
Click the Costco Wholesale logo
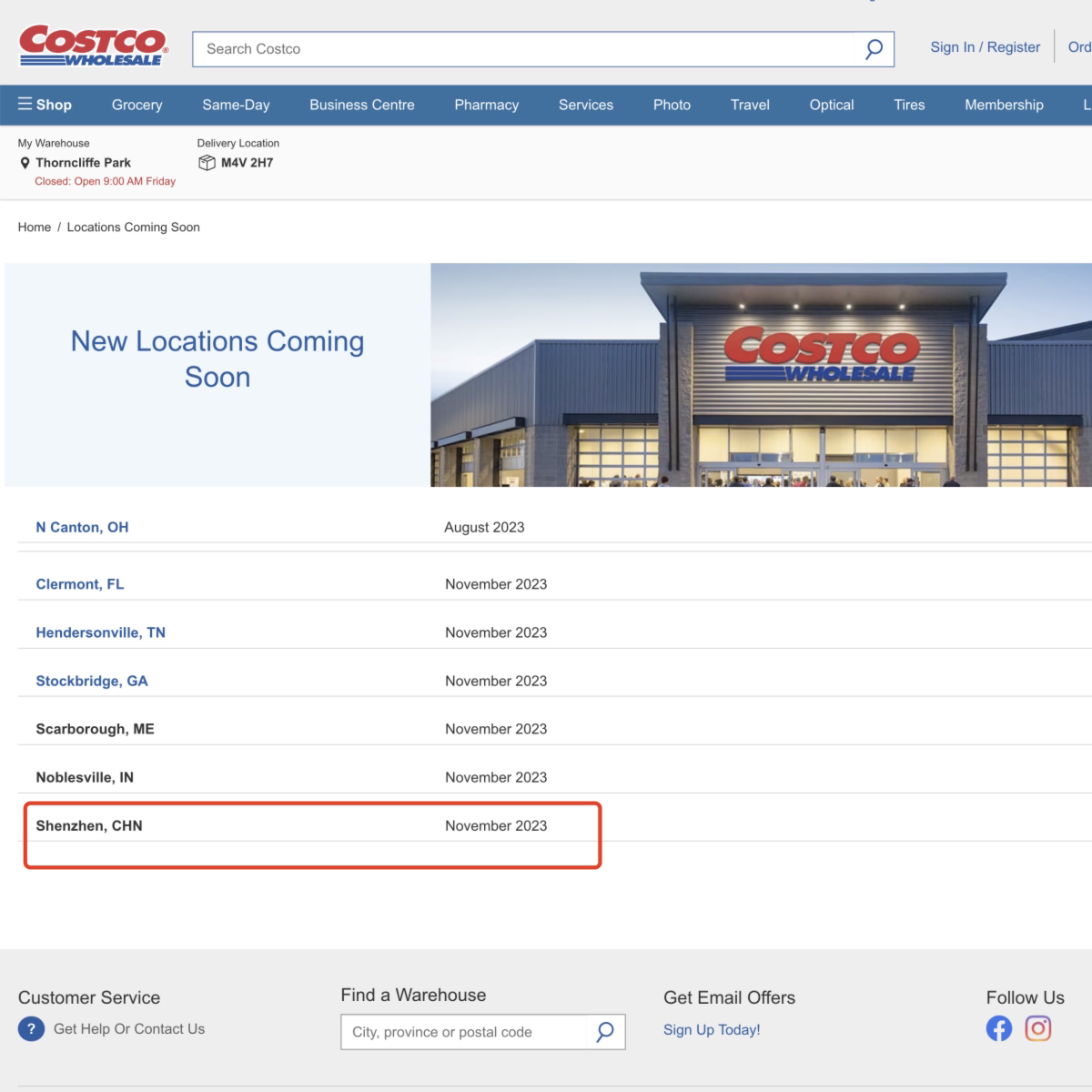click(93, 46)
